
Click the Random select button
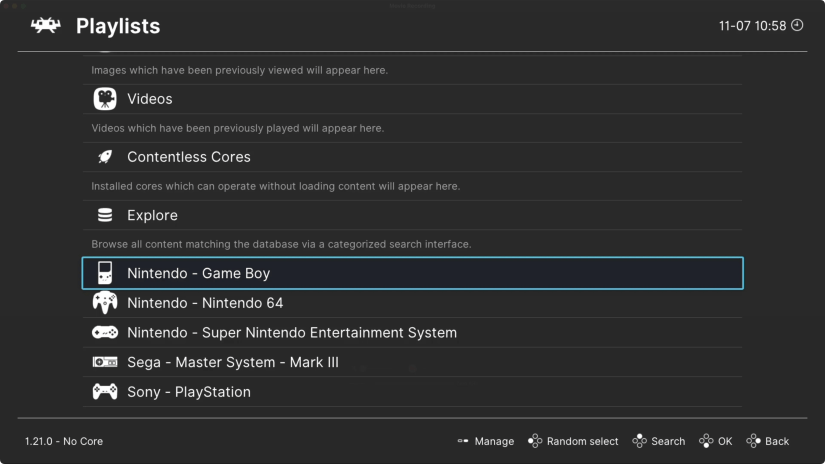point(573,441)
